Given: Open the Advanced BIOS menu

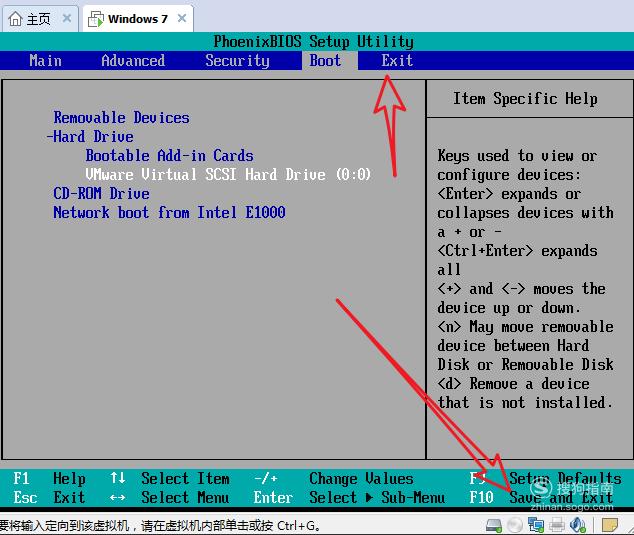Looking at the screenshot, I should 133,61.
